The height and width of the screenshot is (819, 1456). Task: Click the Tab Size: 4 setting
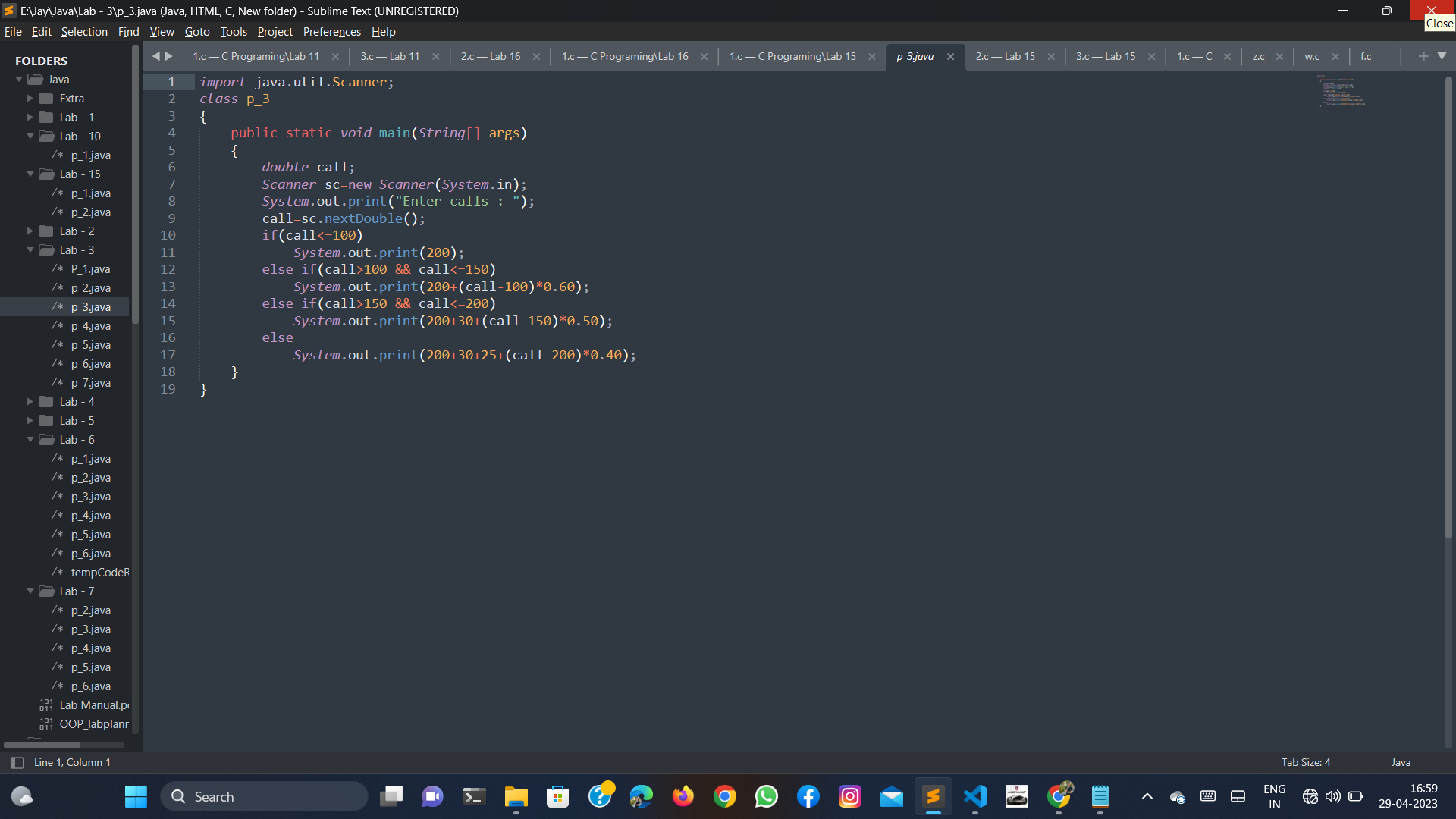1305,762
